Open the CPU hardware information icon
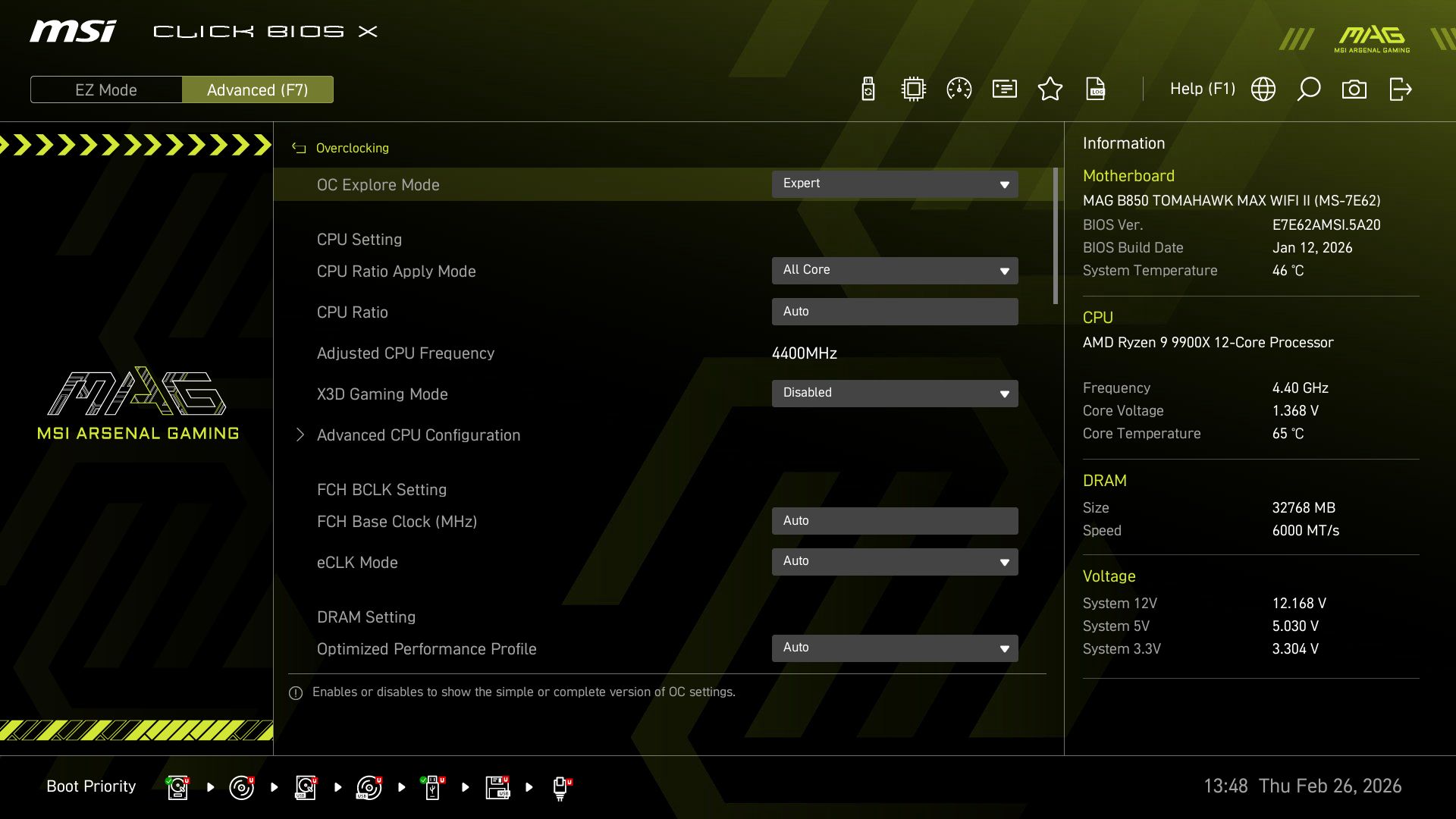Image resolution: width=1456 pixels, height=819 pixels. point(913,89)
